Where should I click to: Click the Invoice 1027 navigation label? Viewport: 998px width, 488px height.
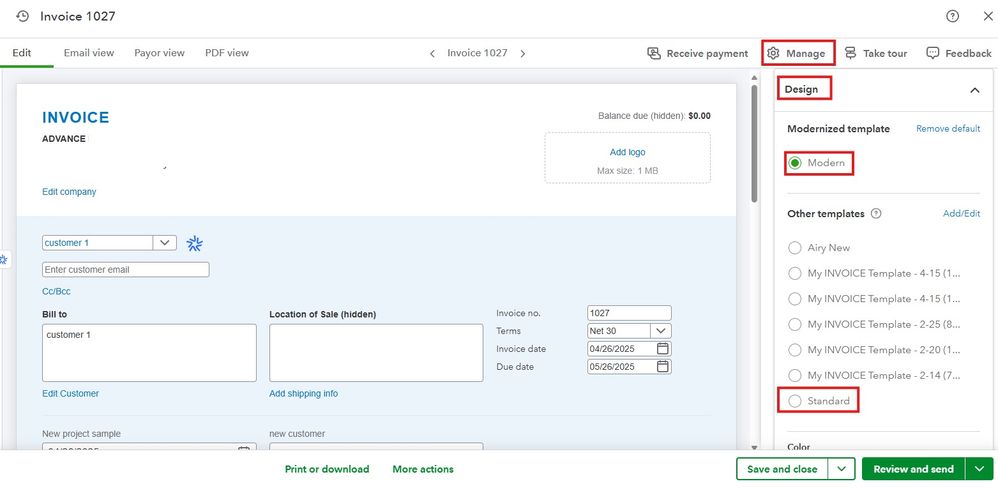point(477,53)
